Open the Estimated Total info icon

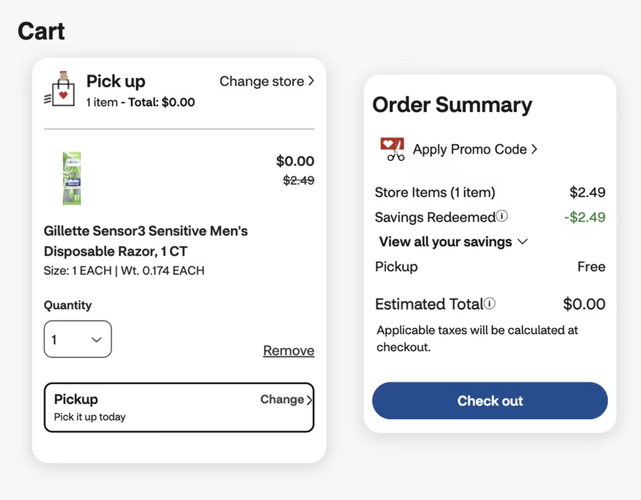tap(489, 304)
